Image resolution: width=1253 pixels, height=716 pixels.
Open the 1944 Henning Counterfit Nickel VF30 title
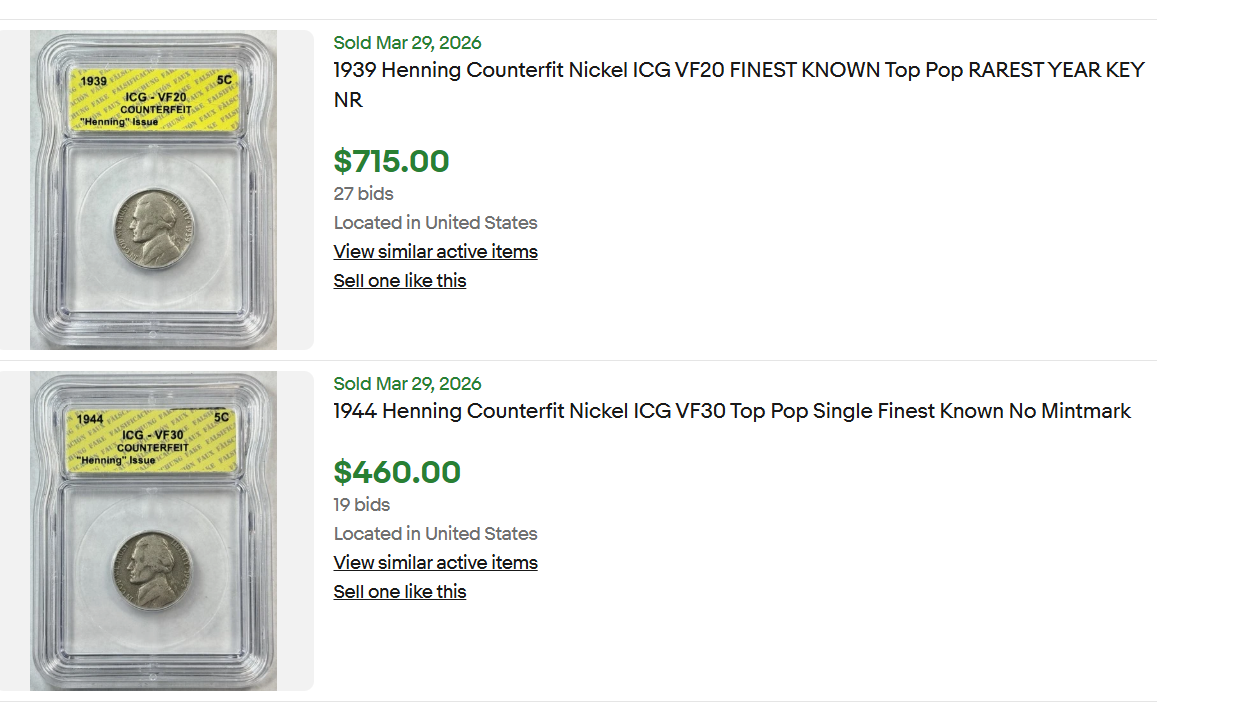[732, 411]
